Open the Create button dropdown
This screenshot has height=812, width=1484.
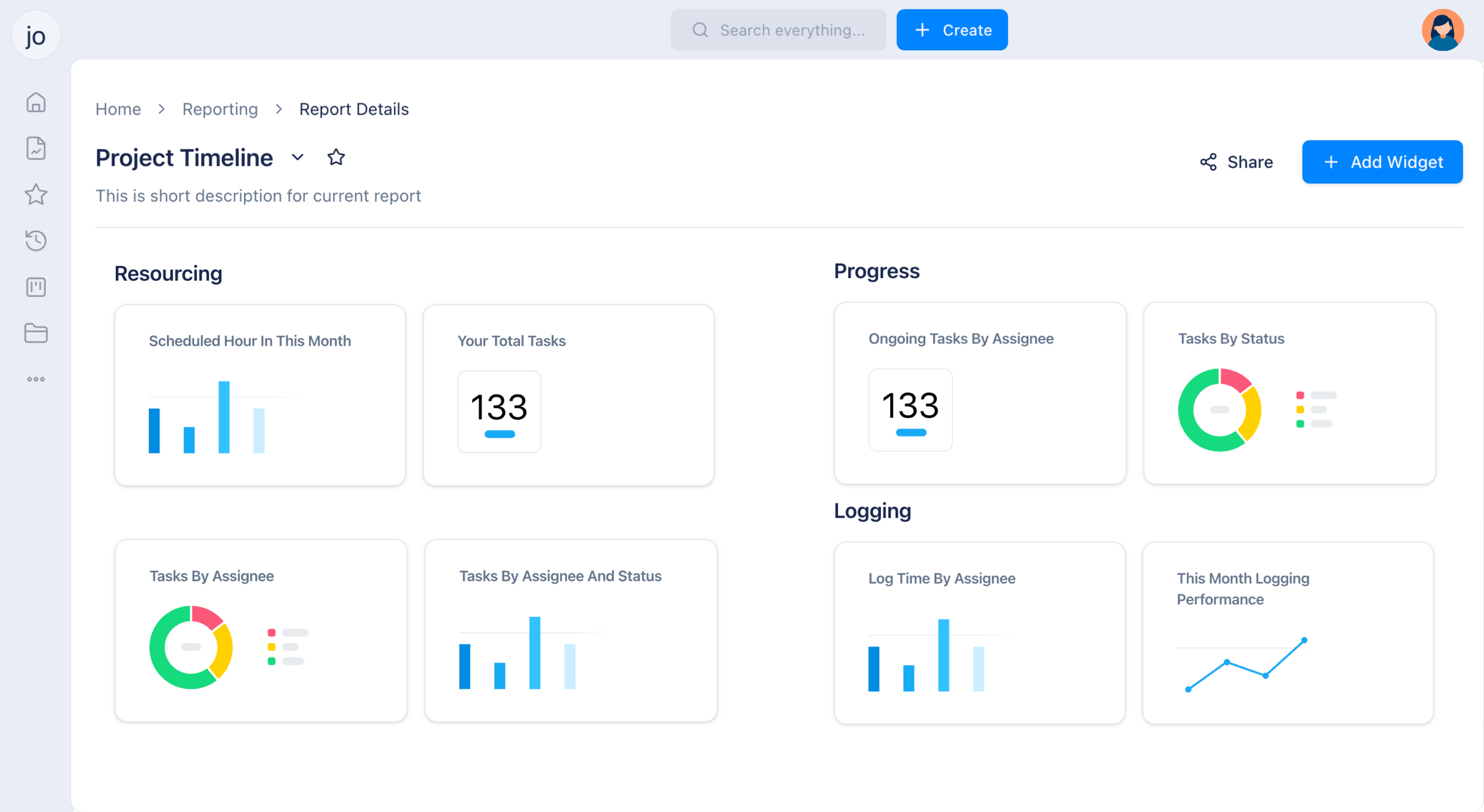tap(952, 30)
